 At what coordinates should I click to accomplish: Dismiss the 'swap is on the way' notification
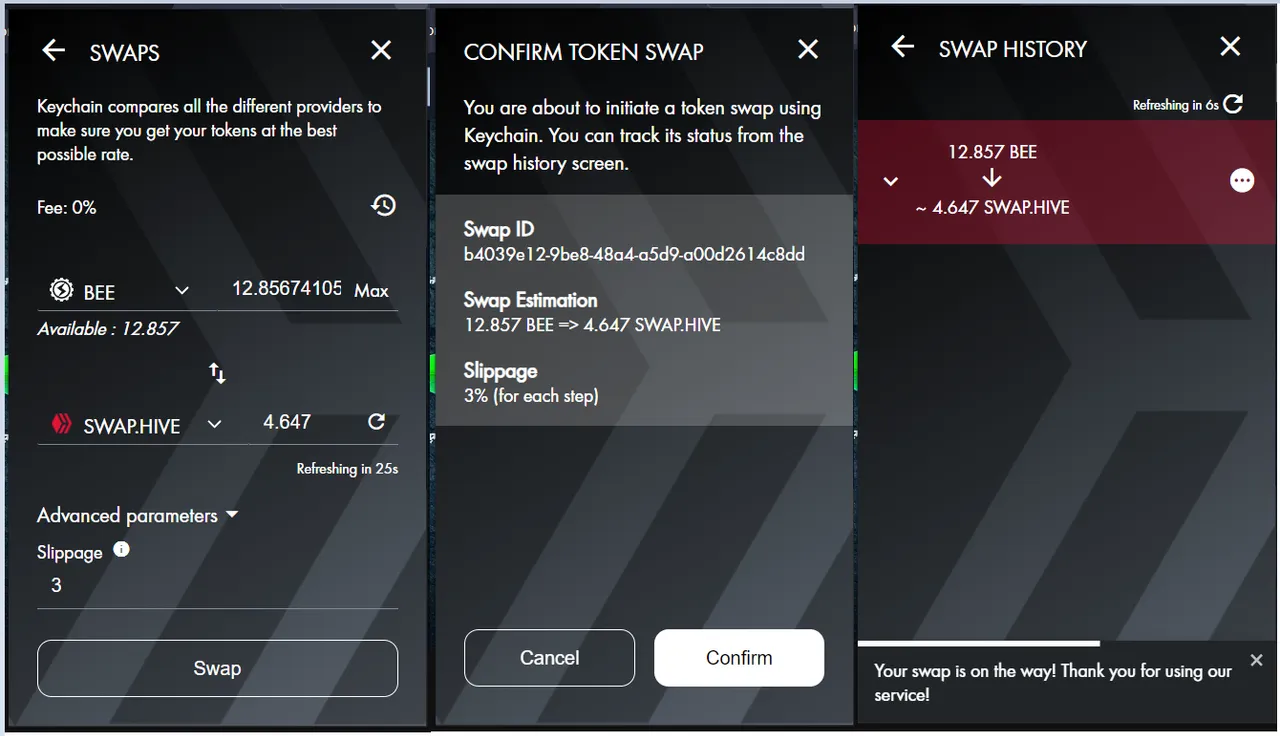[x=1257, y=660]
